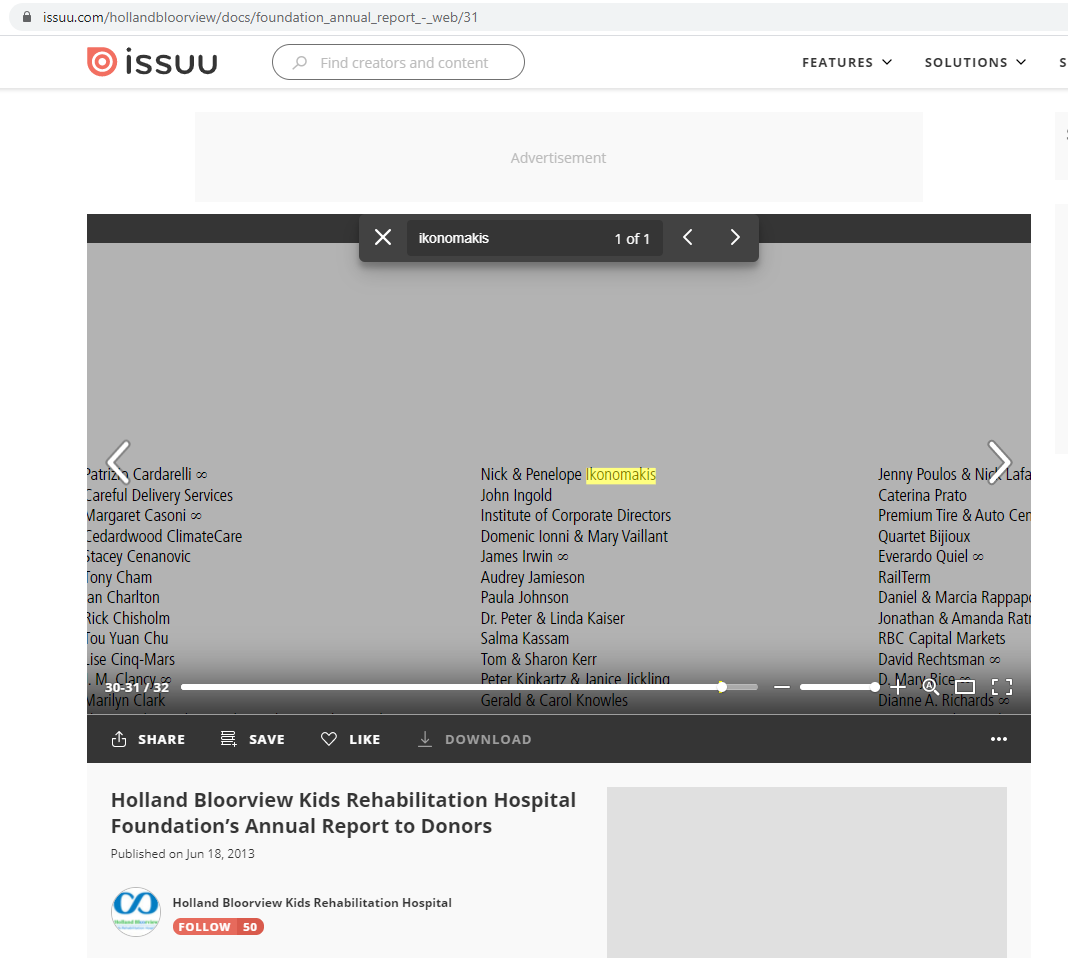This screenshot has width=1068, height=958.
Task: Click 'Domenic Ionni & Mary Vaillant' entry
Action: [574, 537]
